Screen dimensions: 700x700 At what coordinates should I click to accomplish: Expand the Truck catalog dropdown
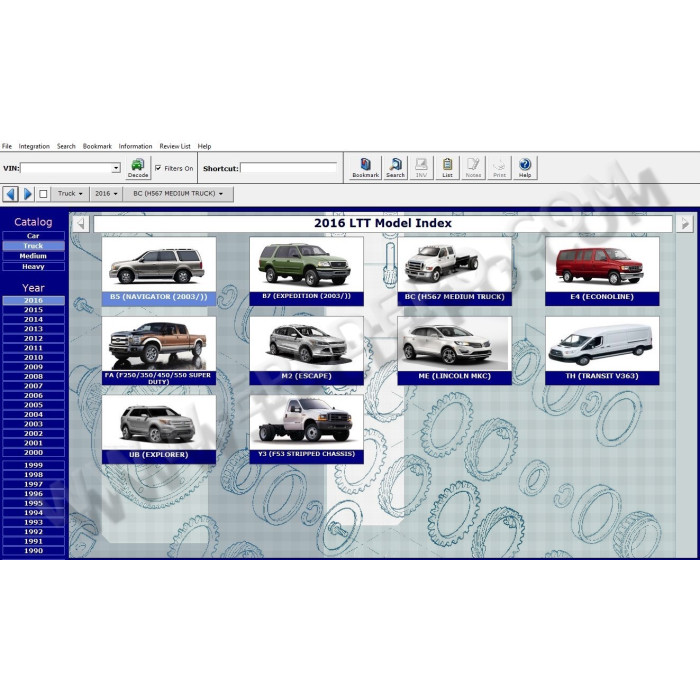[70, 194]
